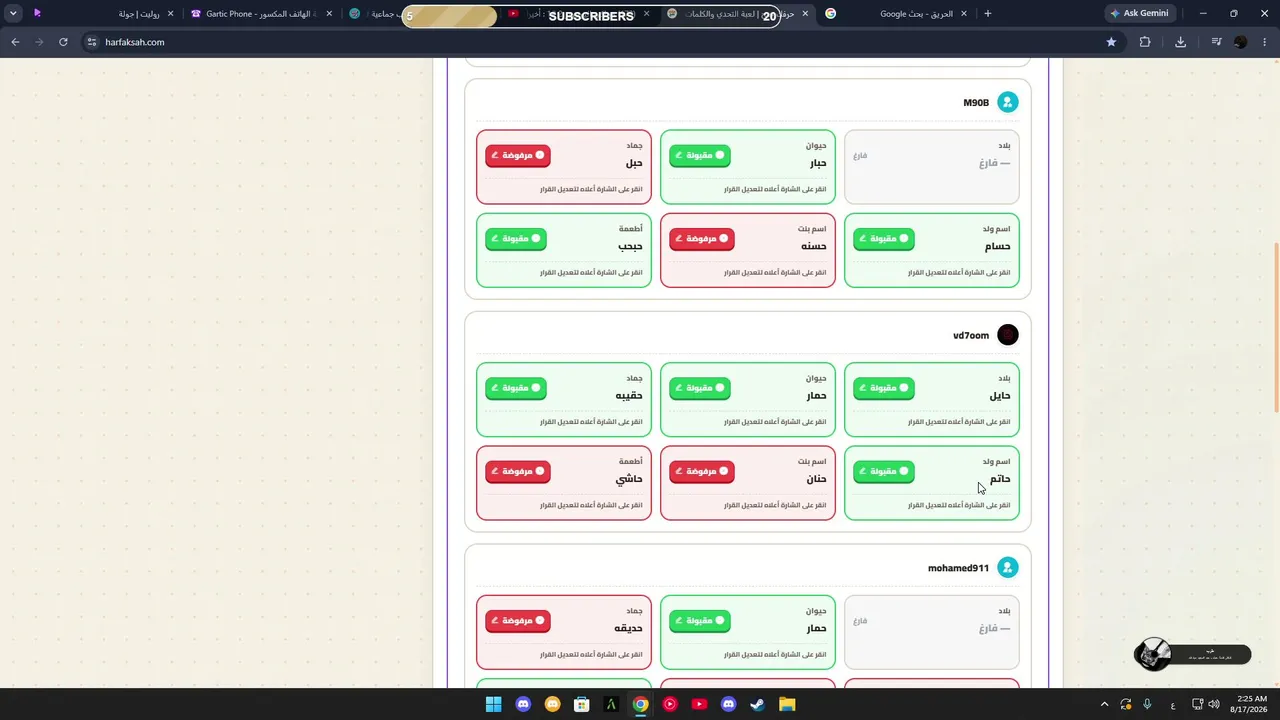Bookmark this page with the star
Viewport: 1280px width, 720px height.
tap(1111, 42)
